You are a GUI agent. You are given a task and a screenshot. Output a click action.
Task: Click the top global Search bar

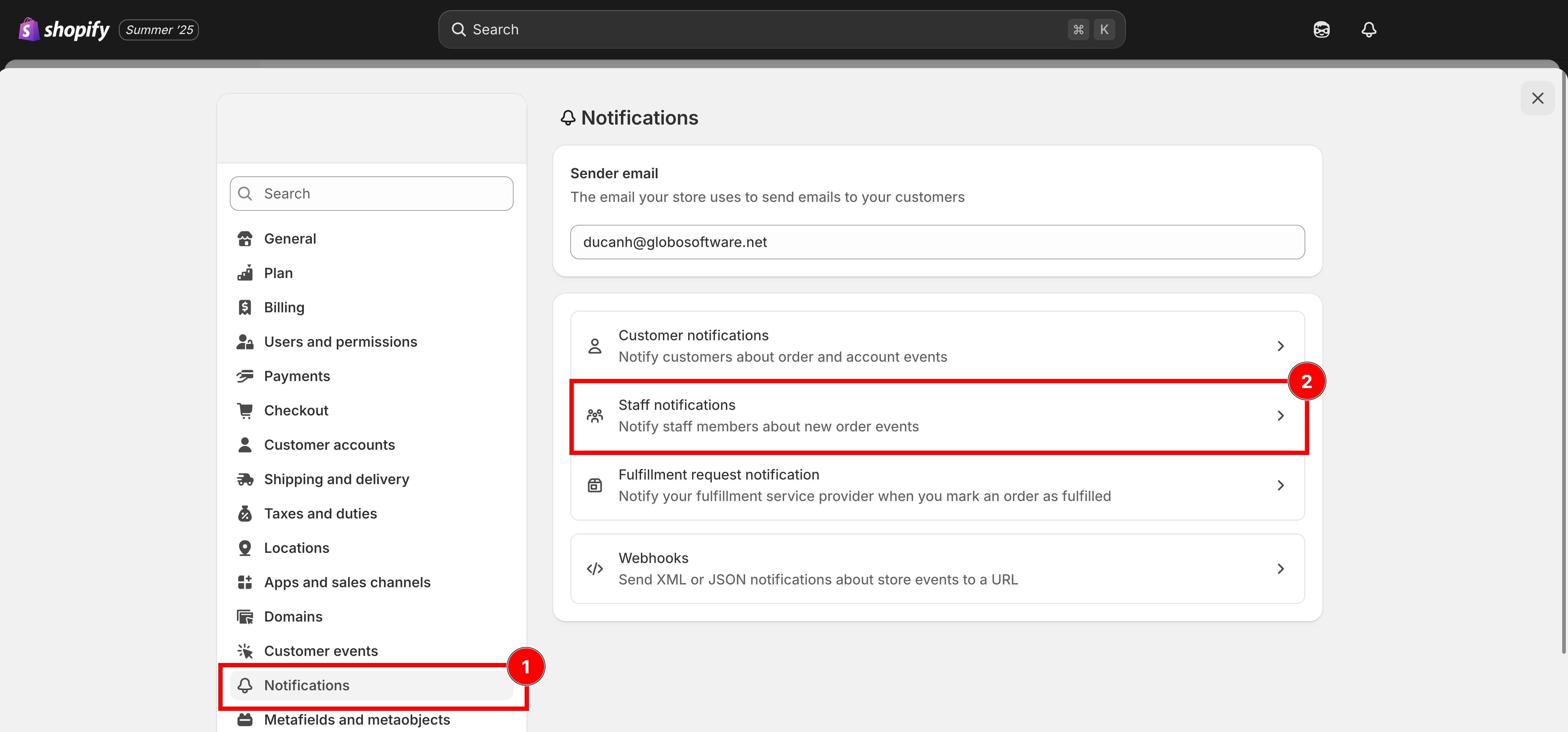click(782, 29)
